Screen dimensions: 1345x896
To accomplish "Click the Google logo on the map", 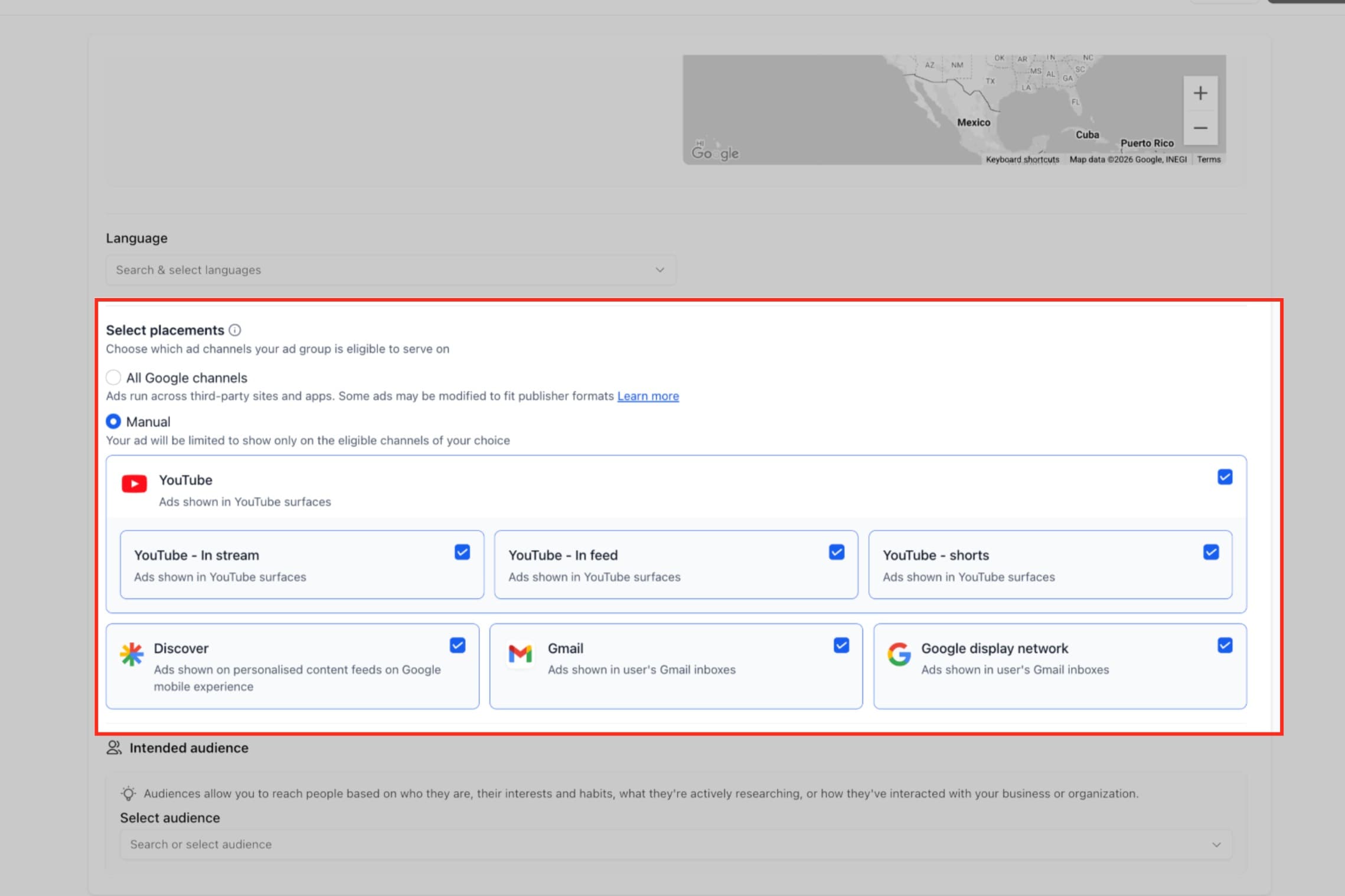I will (x=715, y=153).
